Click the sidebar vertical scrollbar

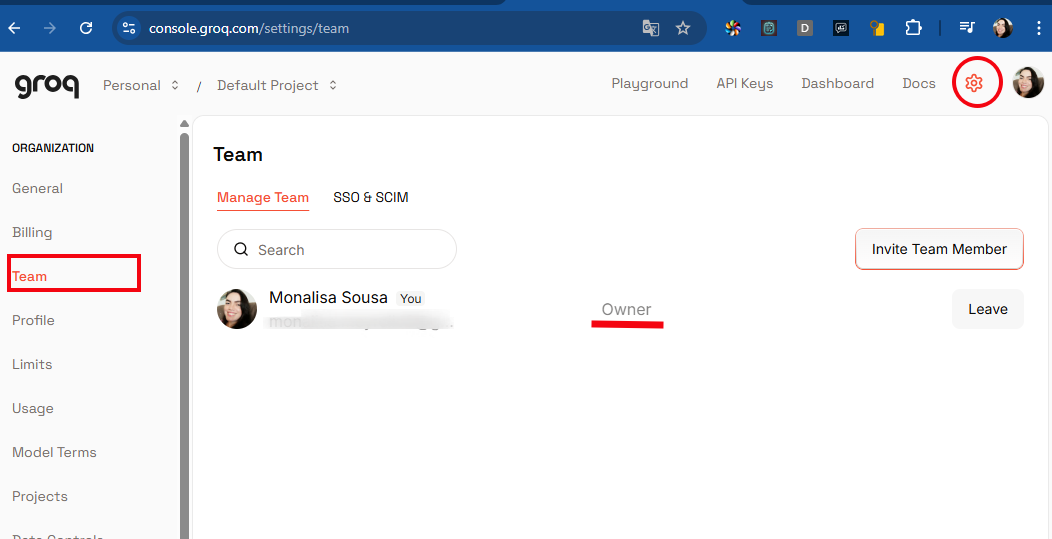point(185,336)
